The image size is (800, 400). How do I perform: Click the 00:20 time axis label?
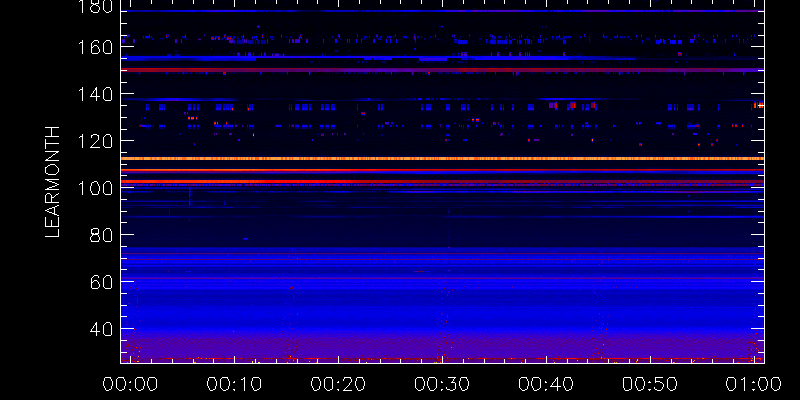click(338, 384)
